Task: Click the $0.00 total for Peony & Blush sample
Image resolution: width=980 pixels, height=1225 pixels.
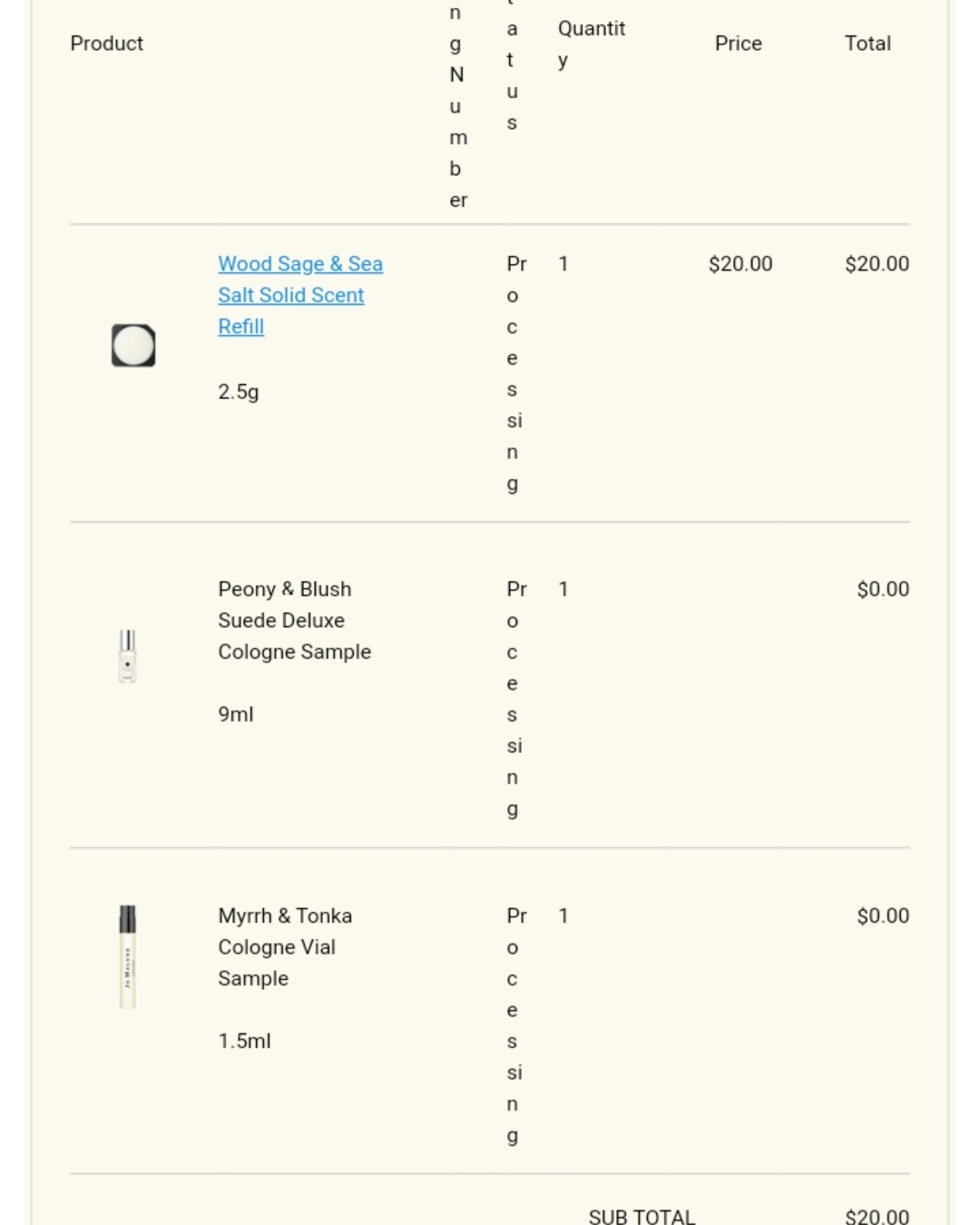Action: pos(883,589)
